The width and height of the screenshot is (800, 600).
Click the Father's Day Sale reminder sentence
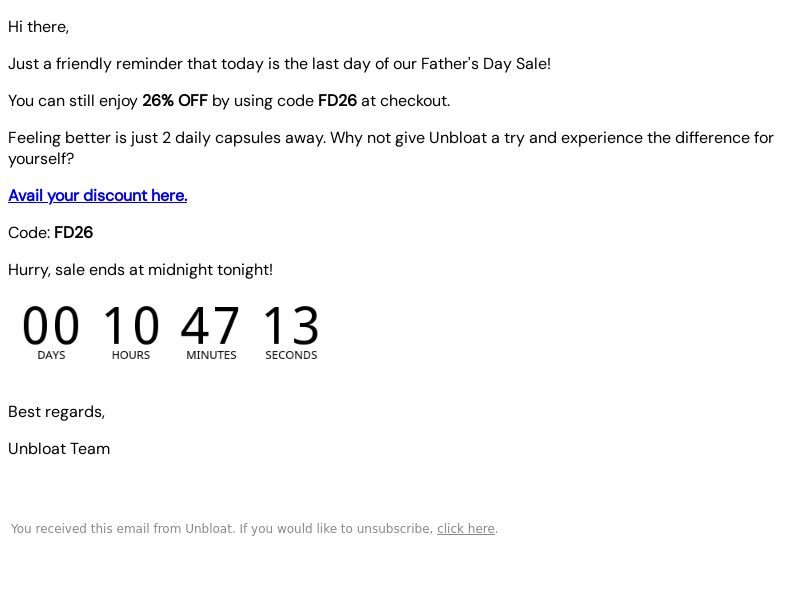[x=280, y=64]
